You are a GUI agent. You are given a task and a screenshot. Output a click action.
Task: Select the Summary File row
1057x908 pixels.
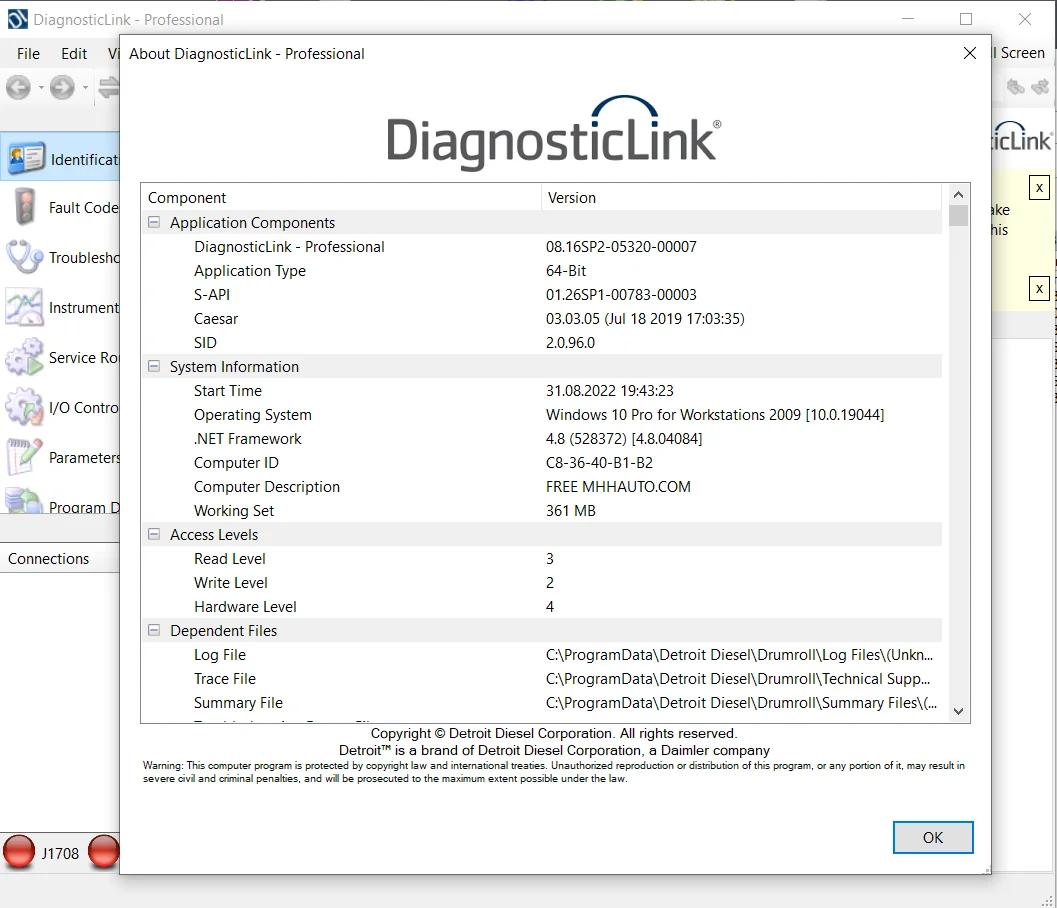coord(541,702)
